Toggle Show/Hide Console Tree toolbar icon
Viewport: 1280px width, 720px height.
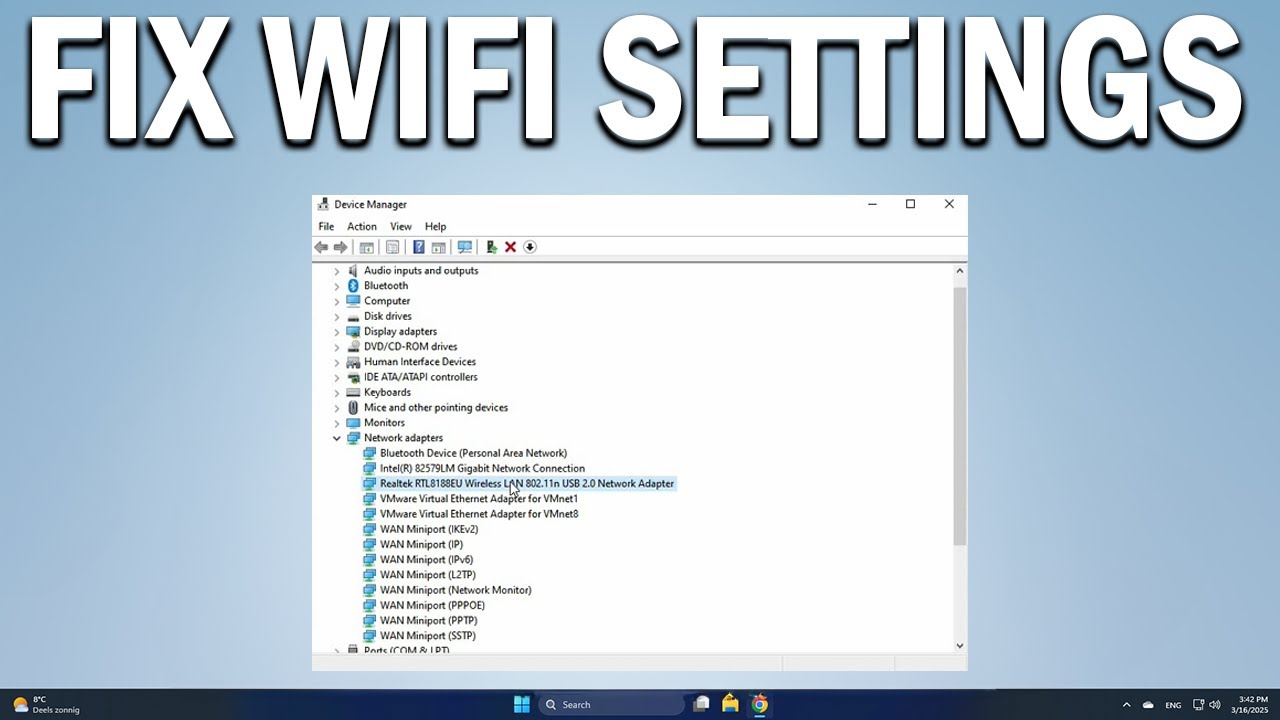click(367, 247)
